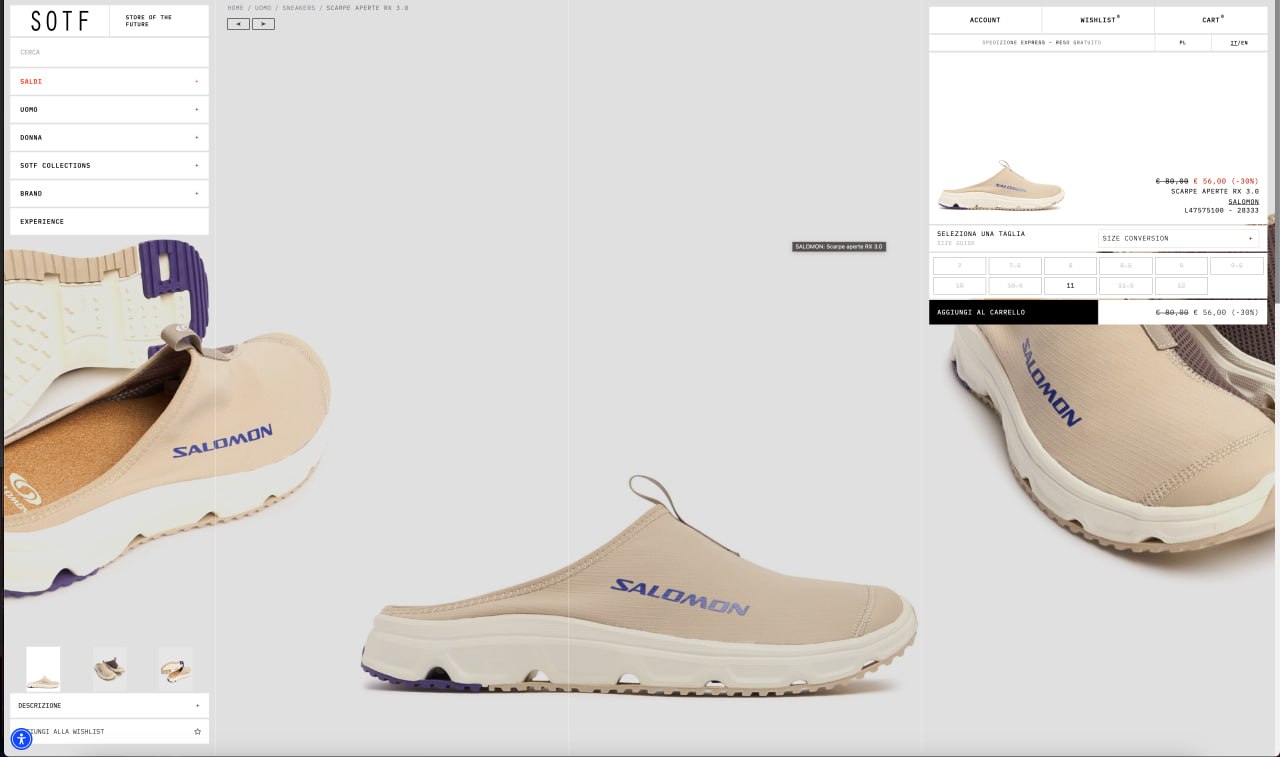Click the small shoe image in product panel
The image size is (1280, 757).
1001,187
